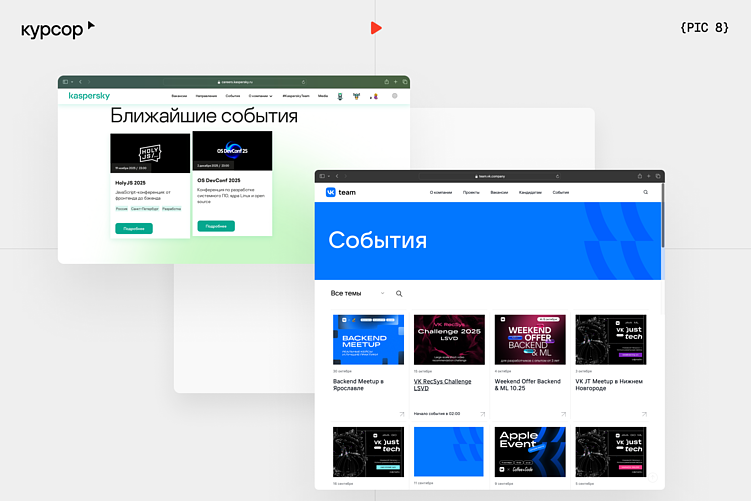The width and height of the screenshot is (751, 501).
Task: Go forward in the Kaspersky browser window
Action: tap(89, 82)
